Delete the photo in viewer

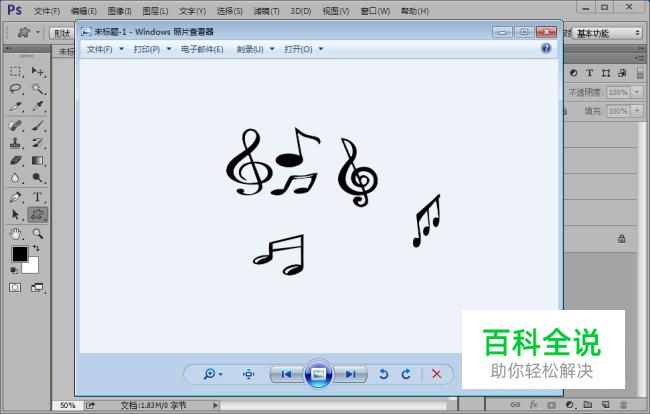click(436, 374)
